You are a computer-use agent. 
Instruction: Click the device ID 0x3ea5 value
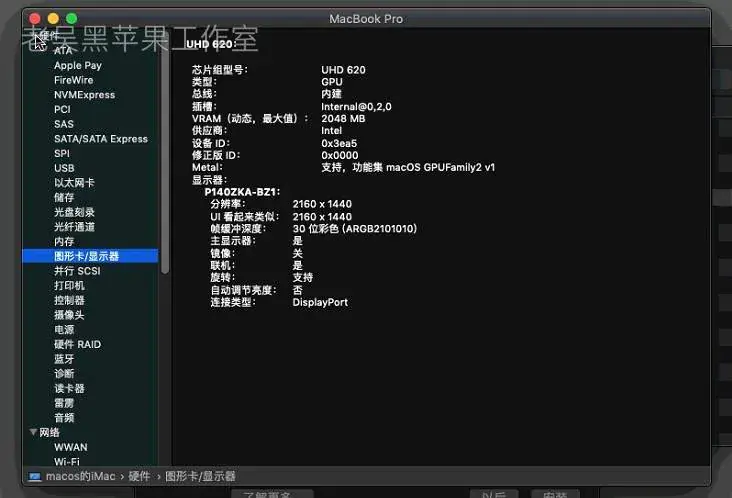coord(339,143)
